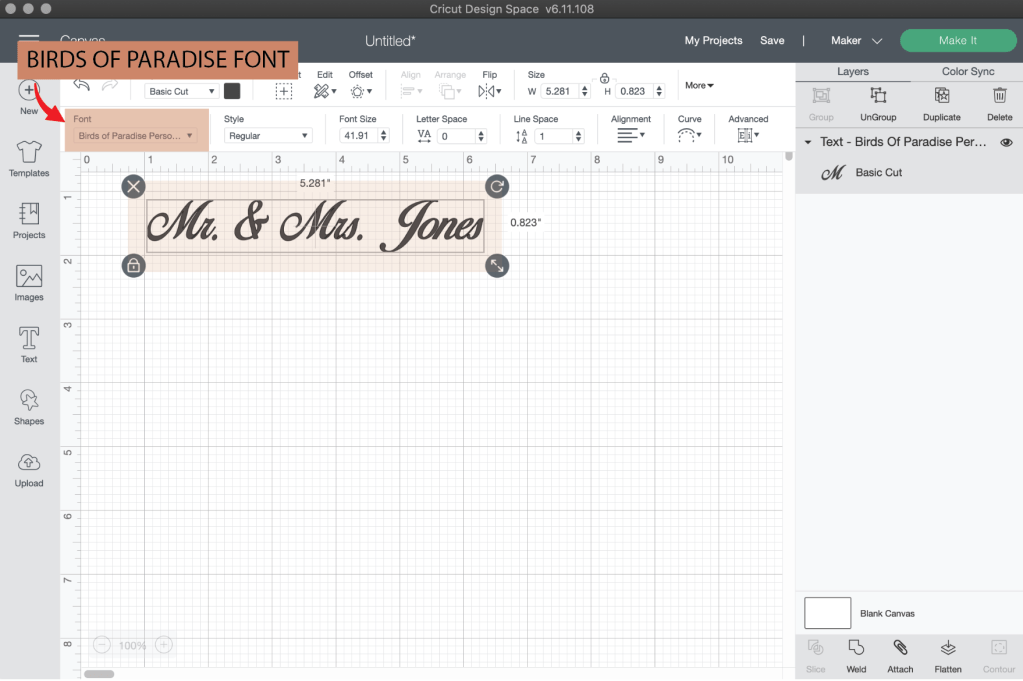Open the Images library
The width and height of the screenshot is (1023, 681).
(x=29, y=282)
